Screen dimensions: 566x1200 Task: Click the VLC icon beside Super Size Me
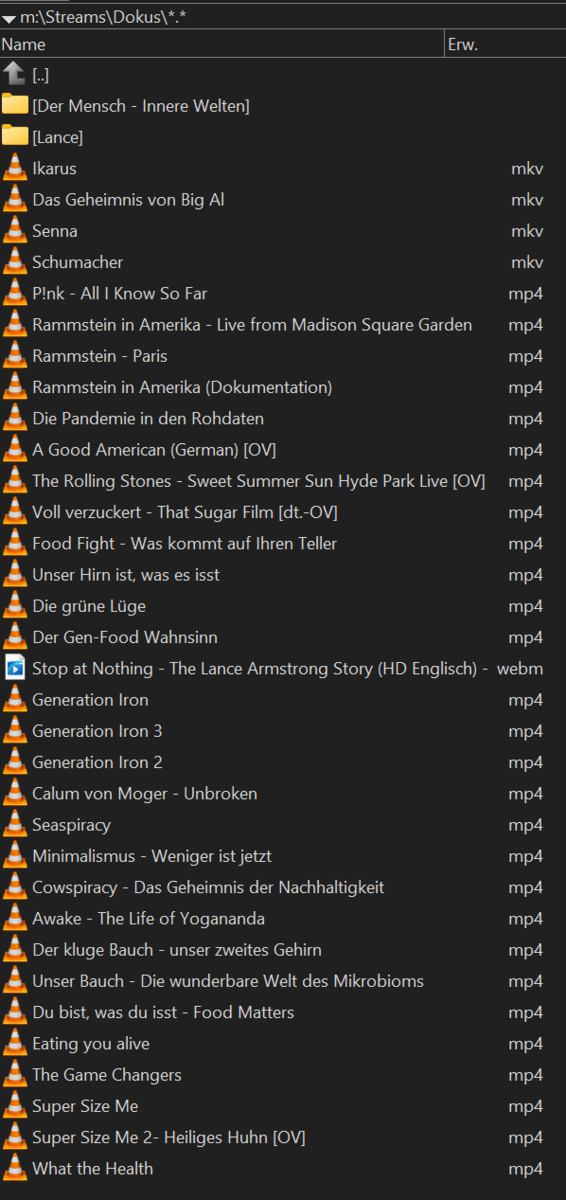pyautogui.click(x=15, y=1105)
